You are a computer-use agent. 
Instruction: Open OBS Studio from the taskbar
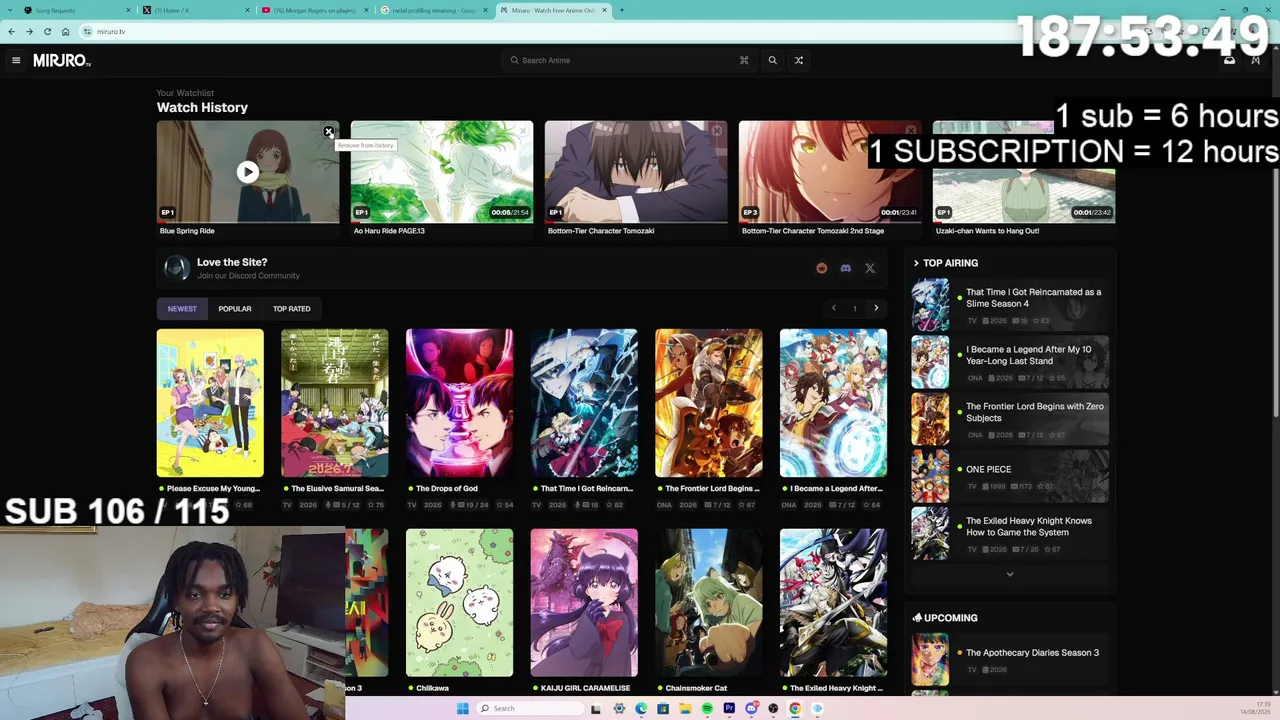pos(773,709)
